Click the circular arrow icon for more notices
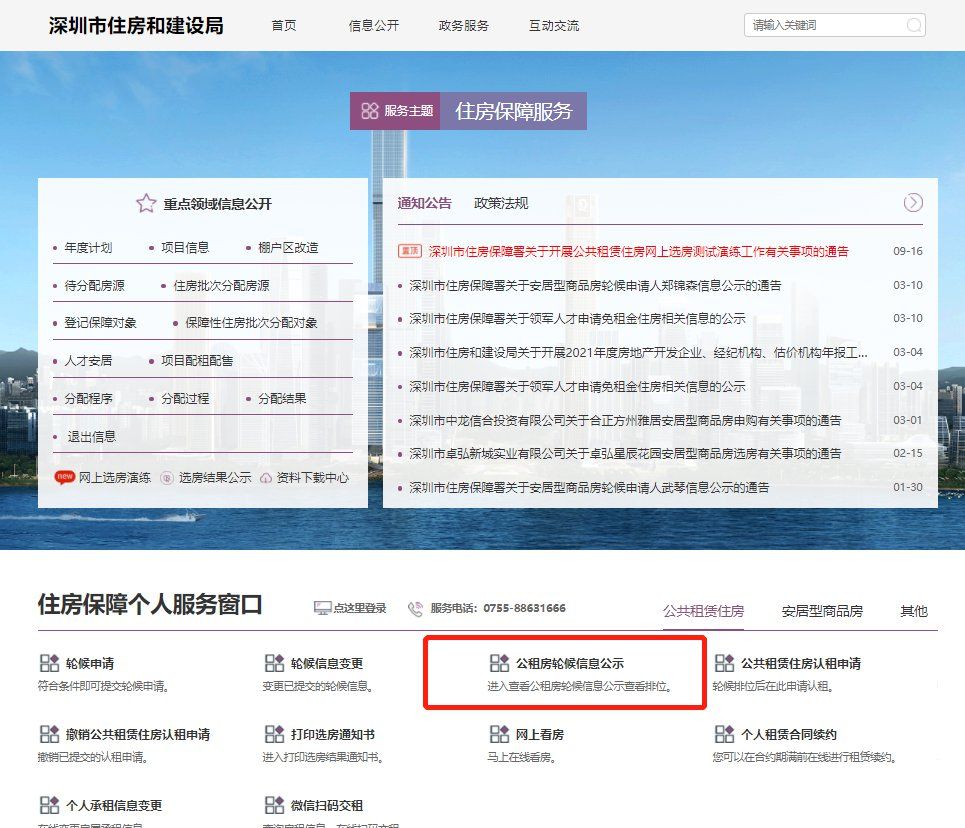Image resolution: width=965 pixels, height=828 pixels. coord(913,203)
